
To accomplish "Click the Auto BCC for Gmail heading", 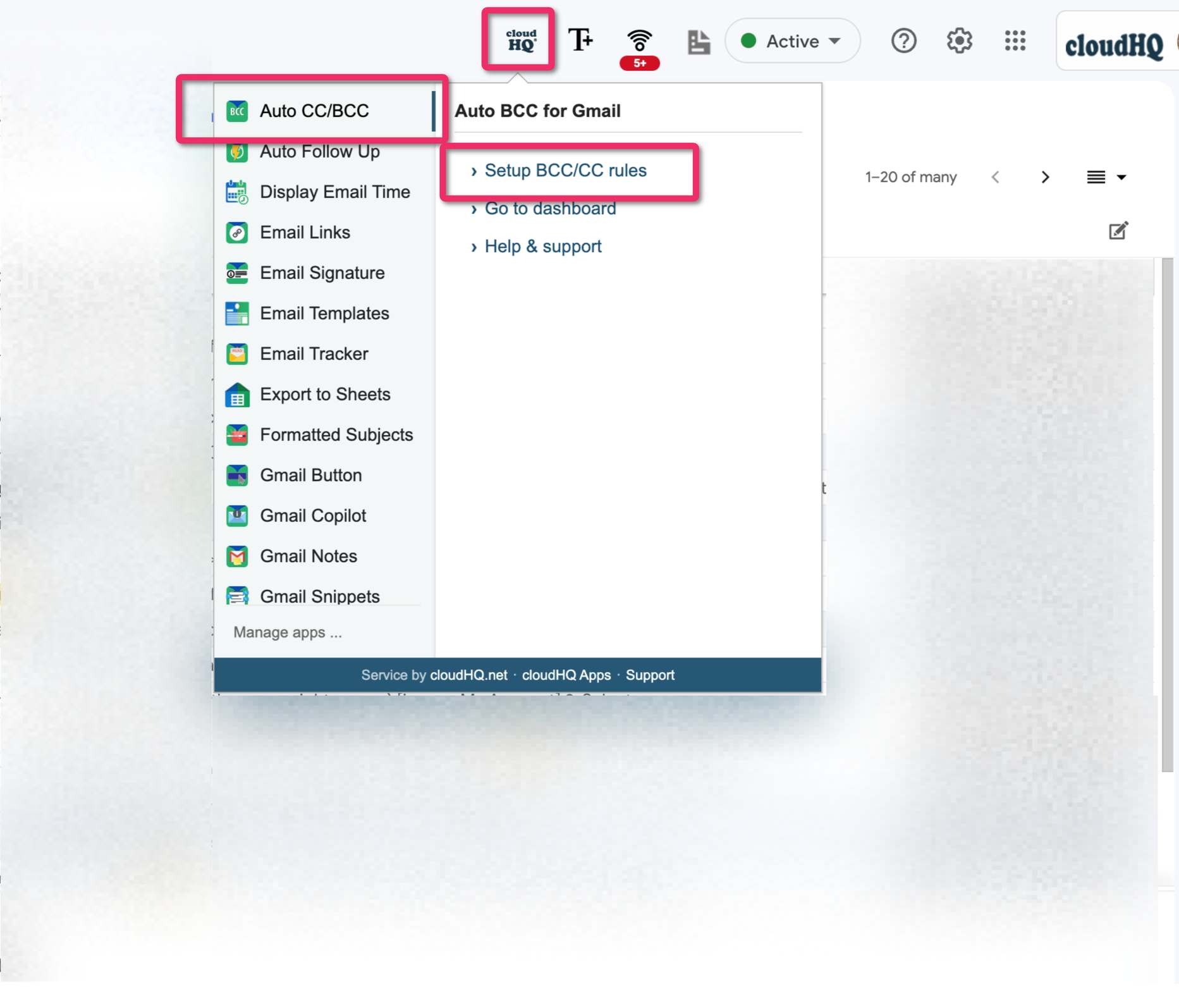I will [x=537, y=111].
